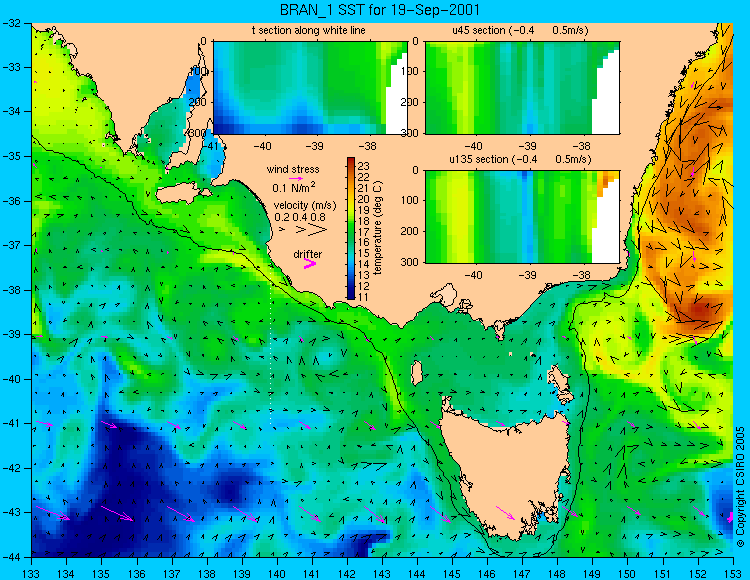Click the magenta wind stress arrow in legend
This screenshot has width=750, height=580.
pyautogui.click(x=296, y=178)
